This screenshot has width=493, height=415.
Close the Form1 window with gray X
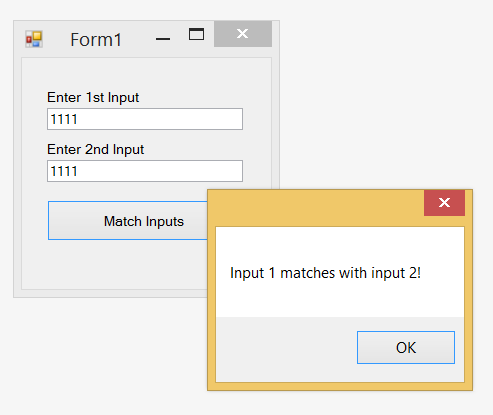pos(243,34)
